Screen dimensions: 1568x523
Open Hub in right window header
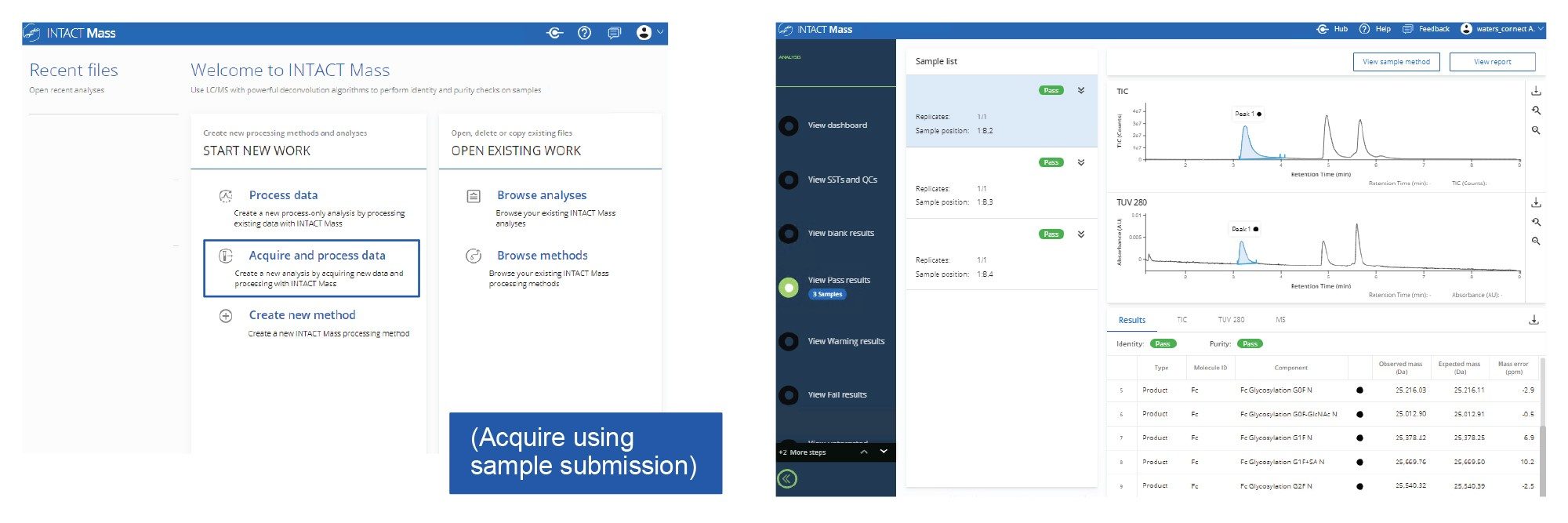[x=1332, y=29]
